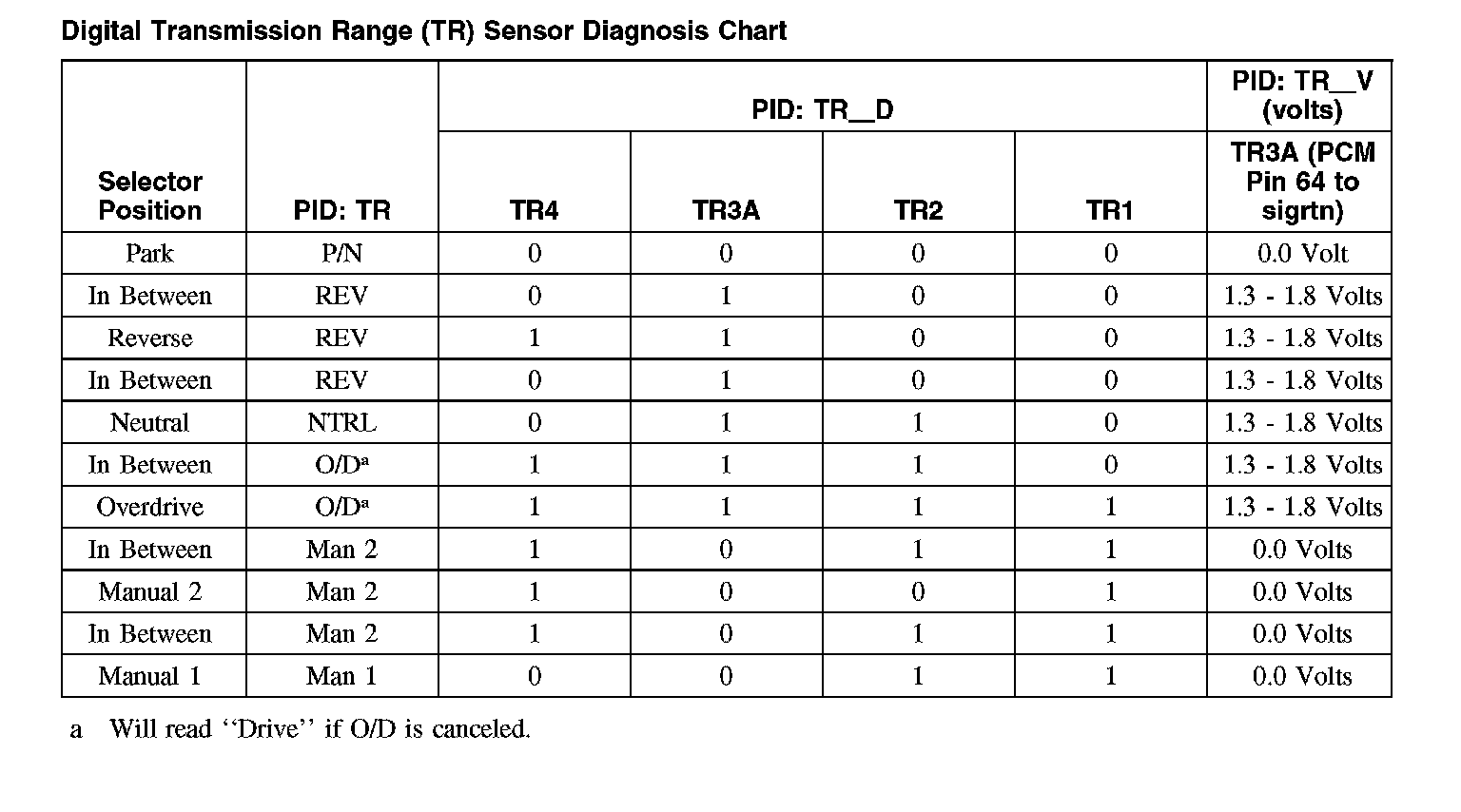Select the TR1 column header
This screenshot has height=812, width=1461.
point(1109,210)
